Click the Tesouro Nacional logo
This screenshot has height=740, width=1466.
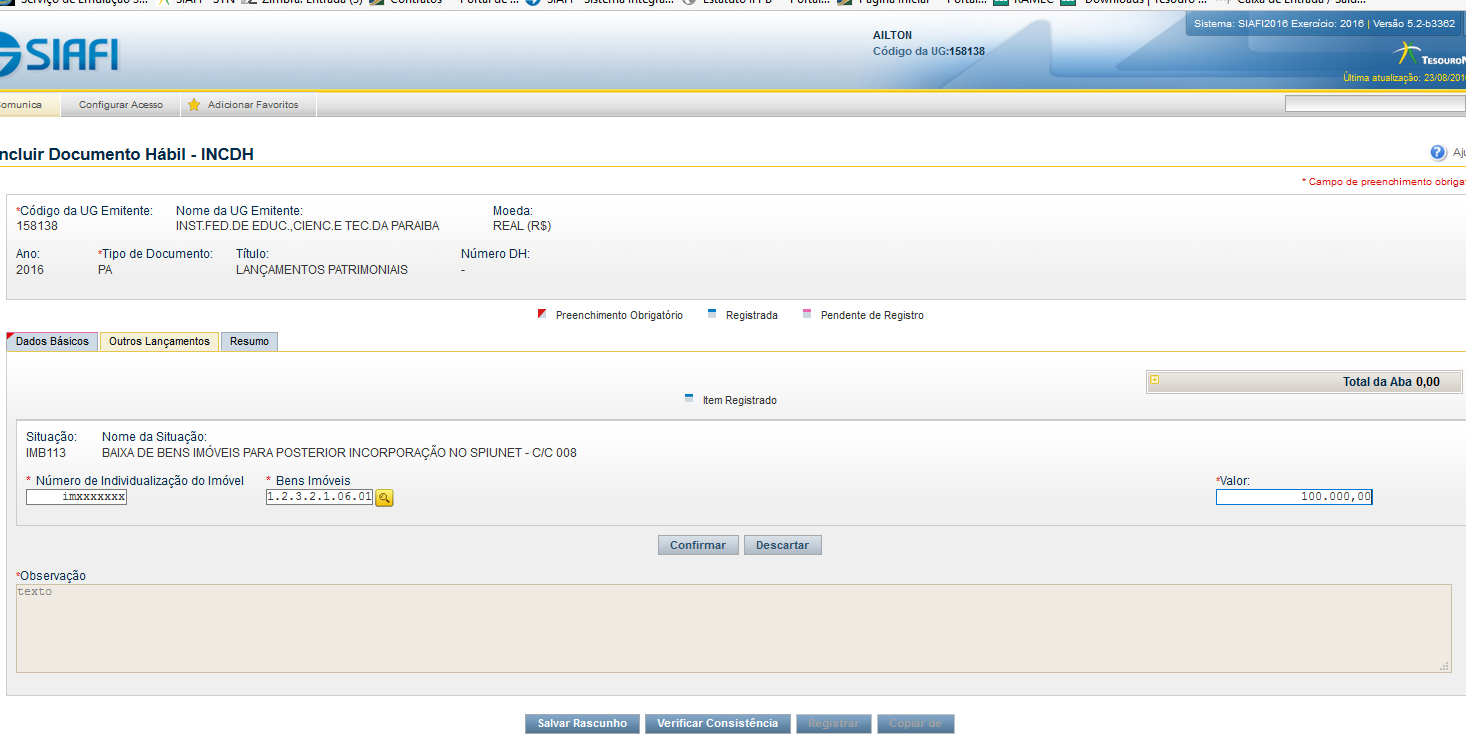pyautogui.click(x=1429, y=56)
